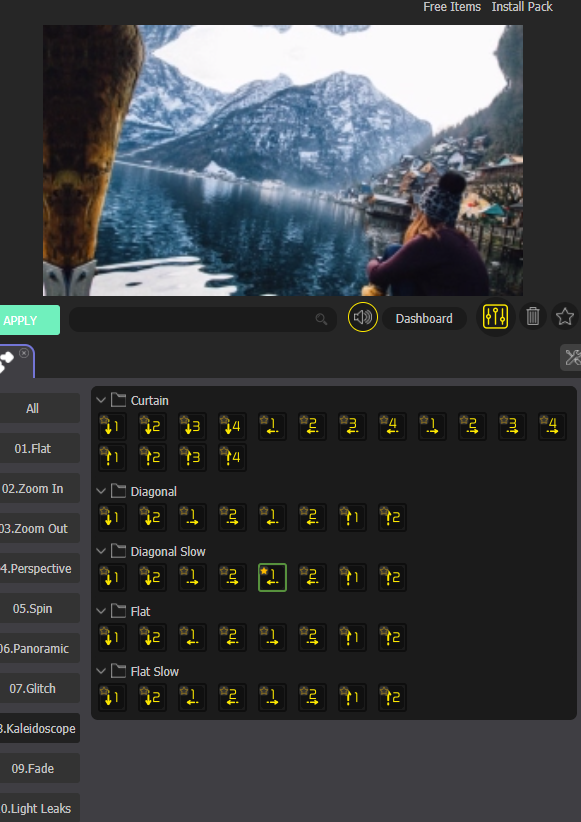Click the green APPLY button

coord(29,320)
